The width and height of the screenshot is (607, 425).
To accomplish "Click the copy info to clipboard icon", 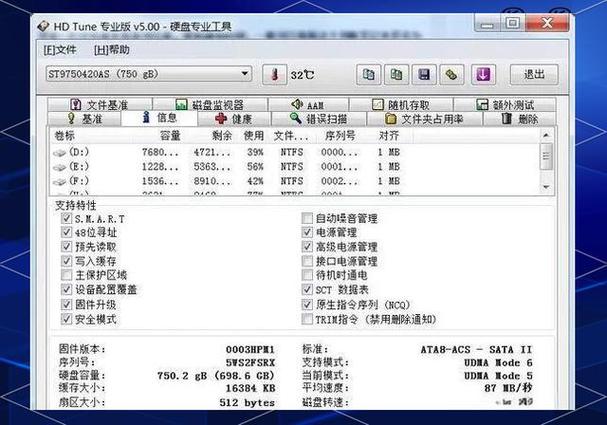I will [x=368, y=74].
